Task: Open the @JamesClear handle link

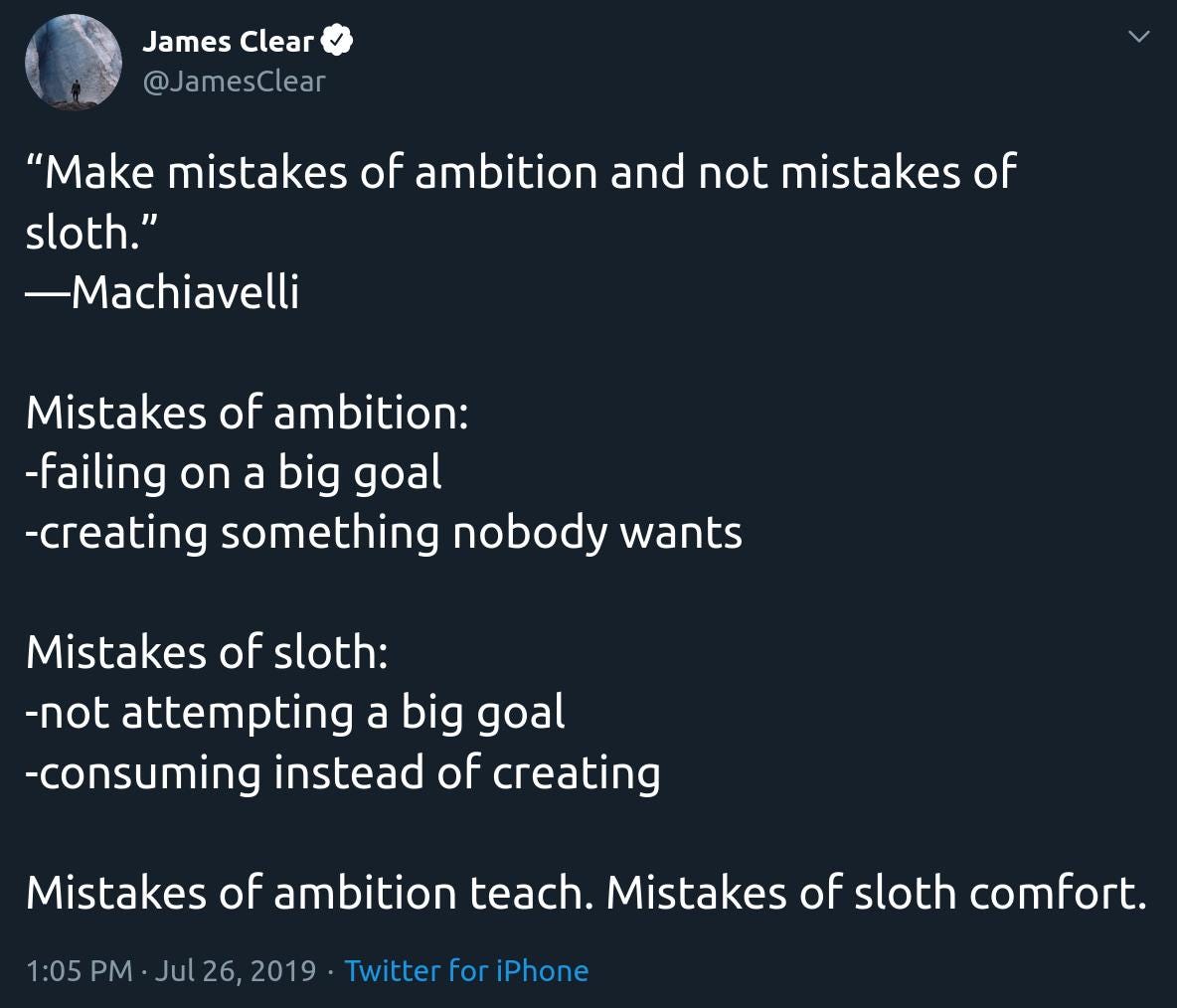Action: click(234, 82)
